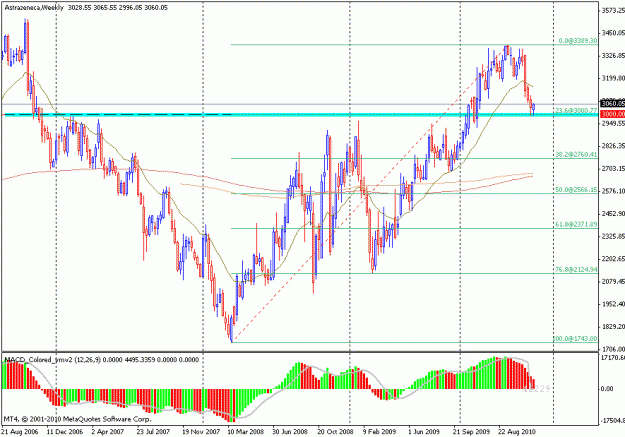
Task: Select the 0.0@3389.30 Fibonacci level label
Action: pyautogui.click(x=578, y=41)
